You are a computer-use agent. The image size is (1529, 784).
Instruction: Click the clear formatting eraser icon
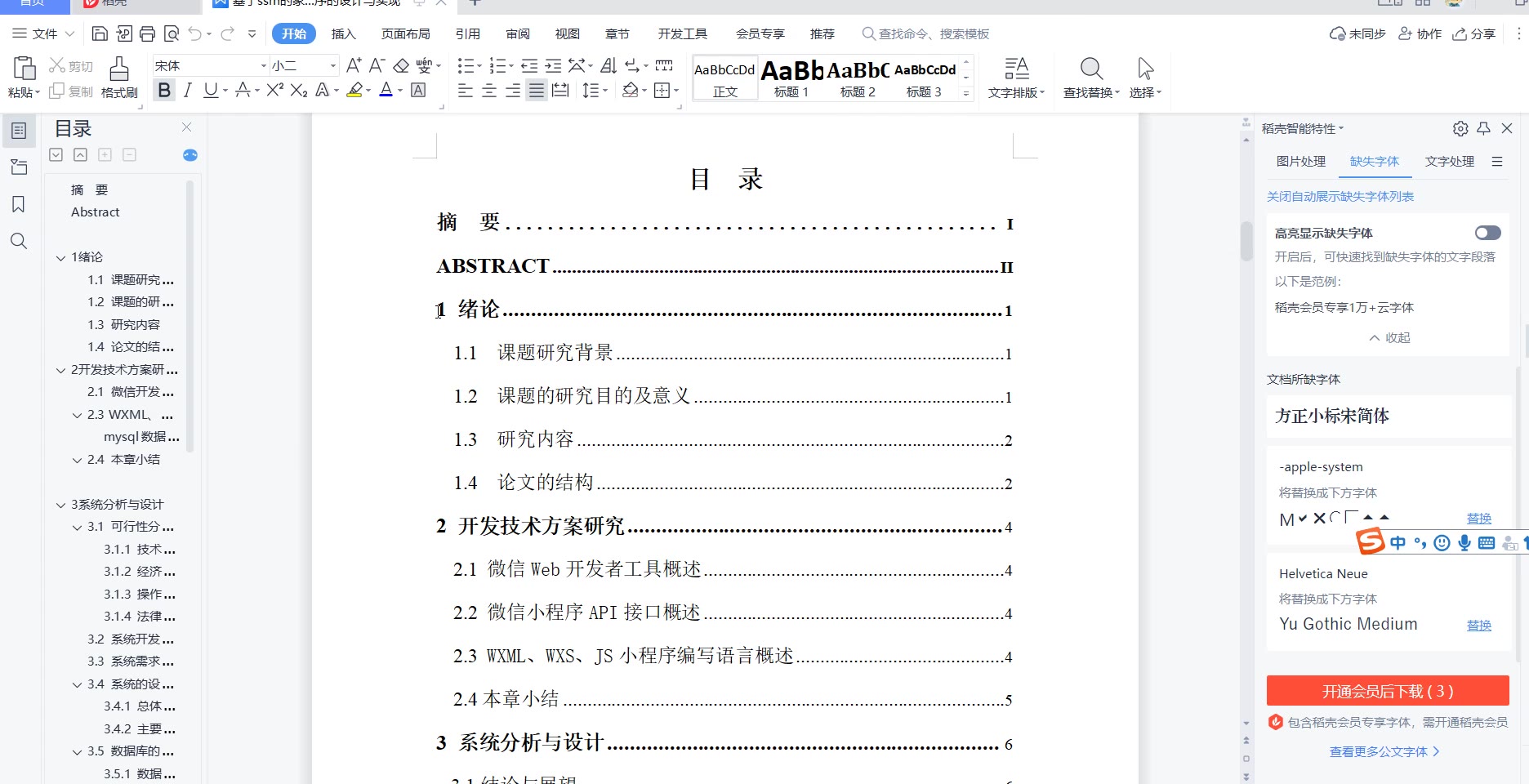click(x=401, y=65)
